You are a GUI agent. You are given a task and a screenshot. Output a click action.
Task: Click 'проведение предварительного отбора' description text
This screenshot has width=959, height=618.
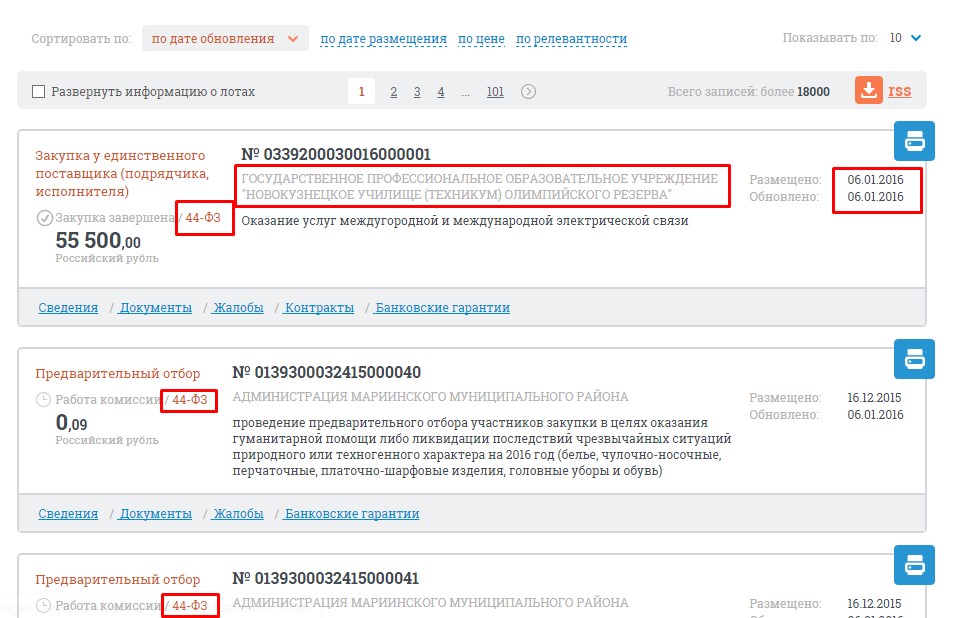tap(482, 447)
